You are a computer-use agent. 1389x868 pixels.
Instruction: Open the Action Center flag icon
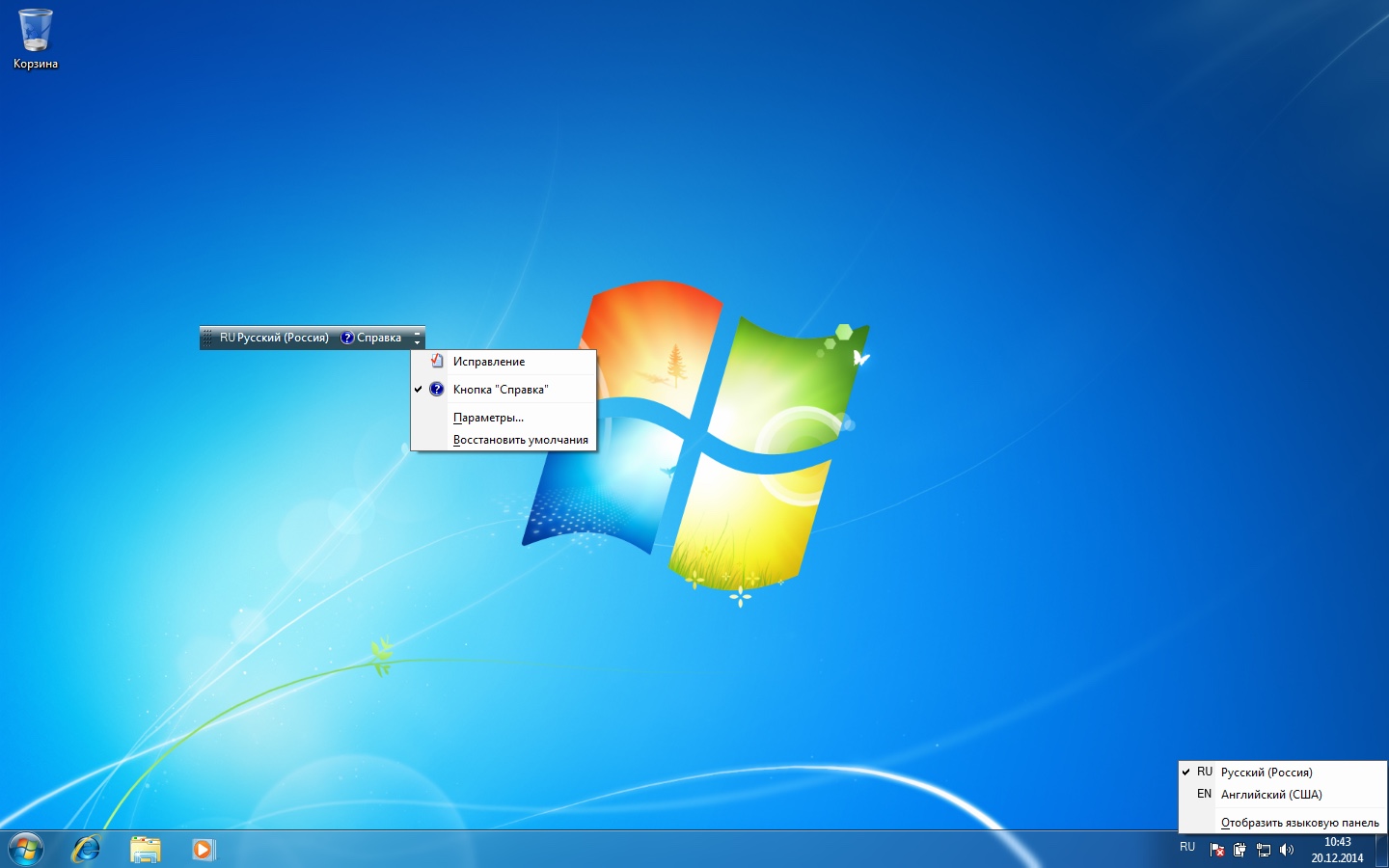pos(1216,850)
